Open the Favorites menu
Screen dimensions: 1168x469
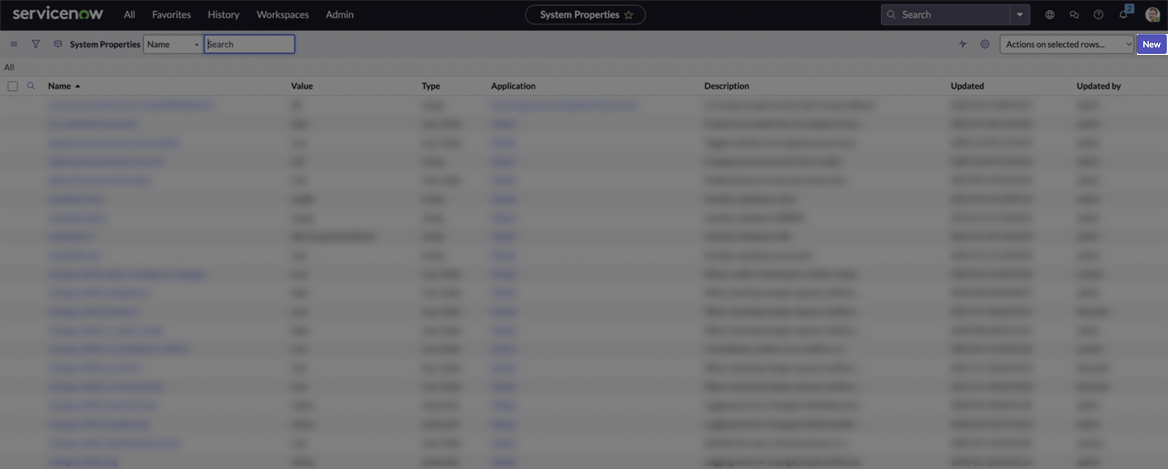pyautogui.click(x=171, y=15)
